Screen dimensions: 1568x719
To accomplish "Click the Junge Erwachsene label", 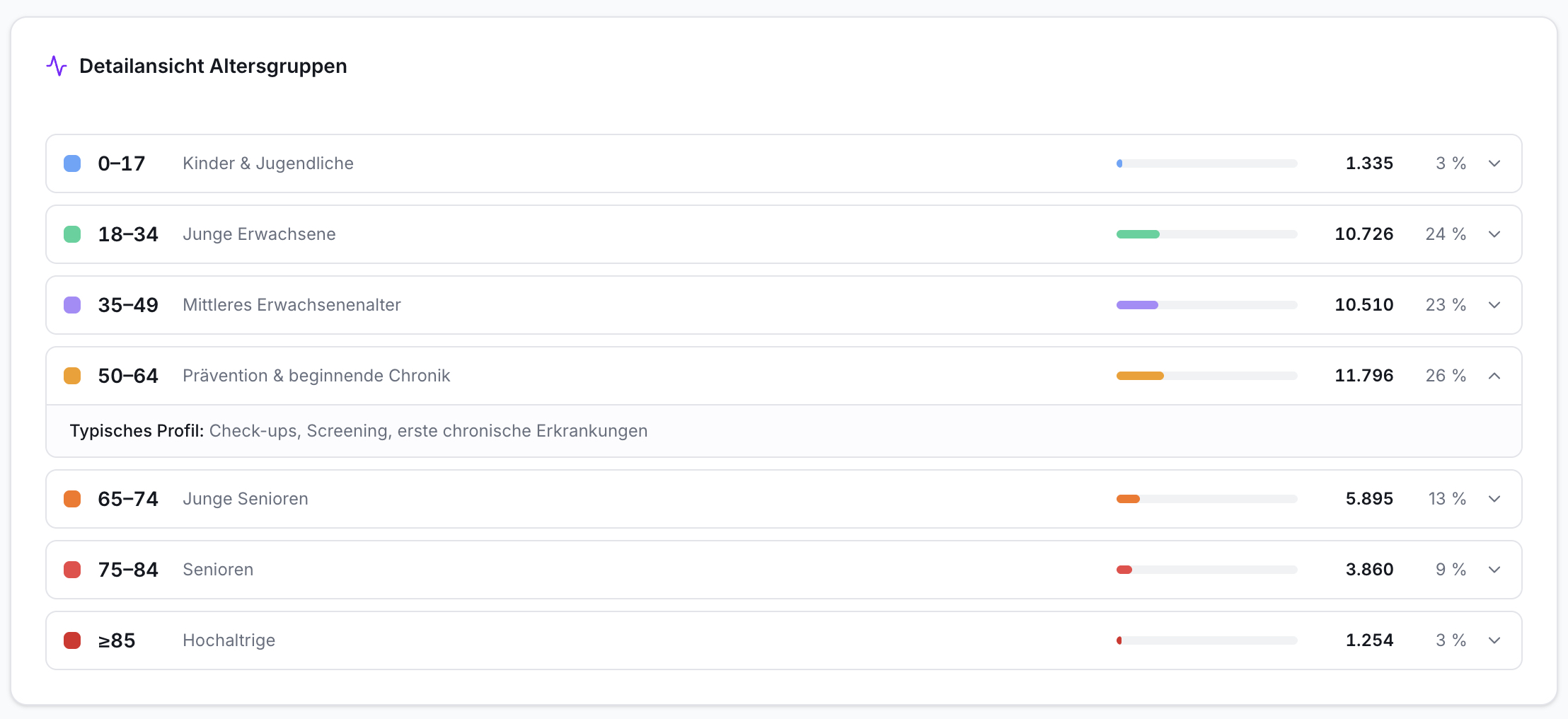I will coord(259,234).
